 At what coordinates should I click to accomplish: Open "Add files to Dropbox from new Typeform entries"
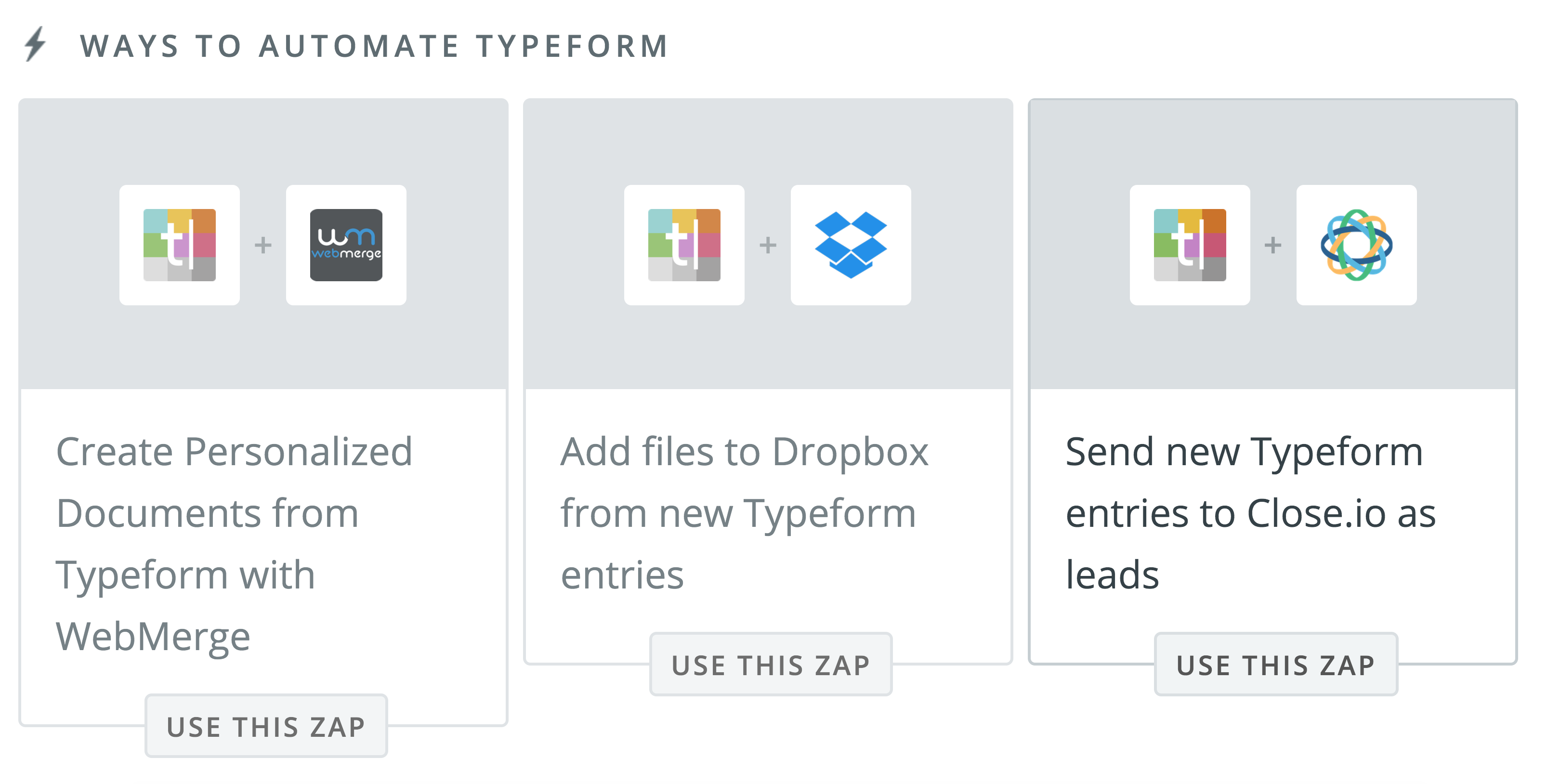click(744, 513)
